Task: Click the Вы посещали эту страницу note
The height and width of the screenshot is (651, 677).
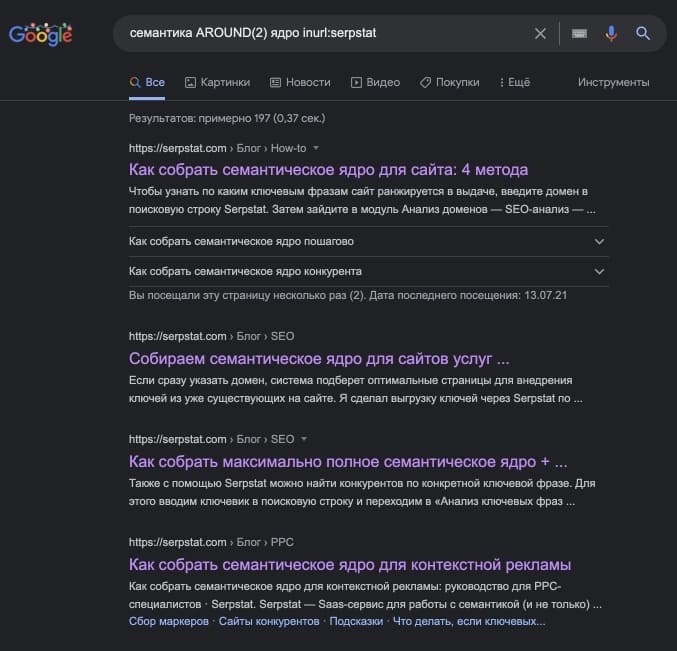Action: (348, 295)
